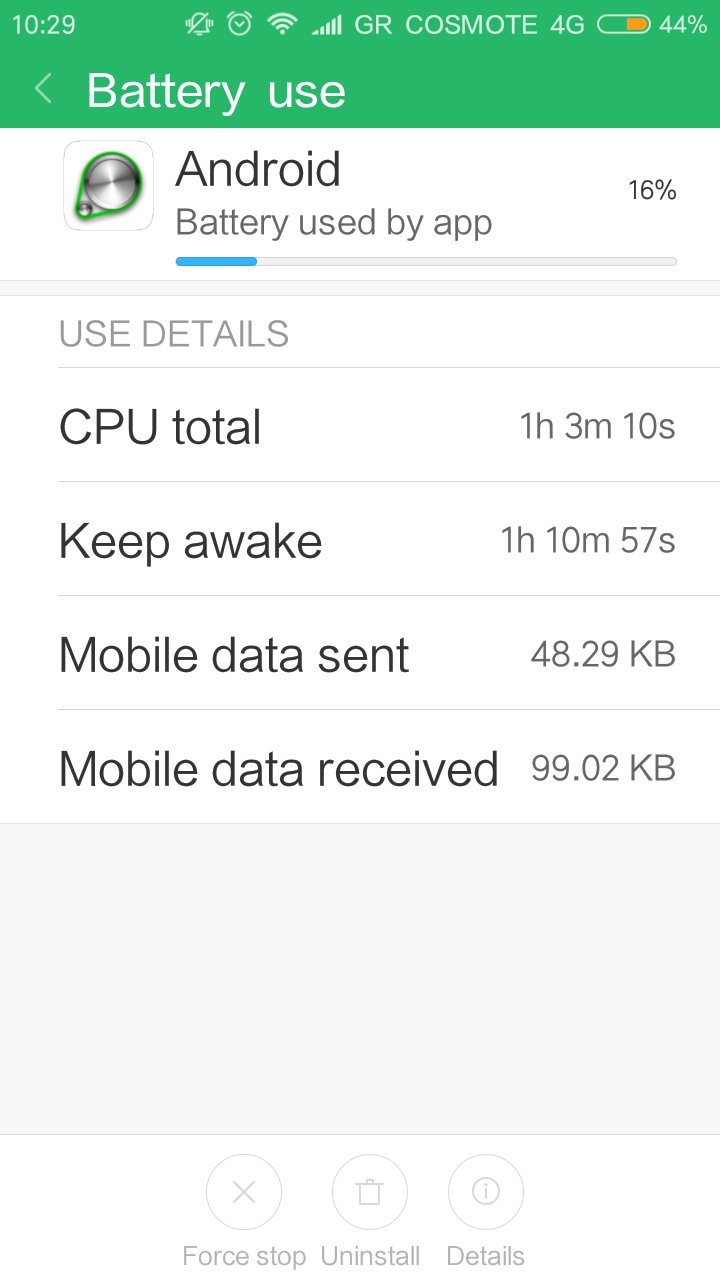Tap the Uninstall text label
The width and height of the screenshot is (720, 1280).
[x=370, y=1256]
